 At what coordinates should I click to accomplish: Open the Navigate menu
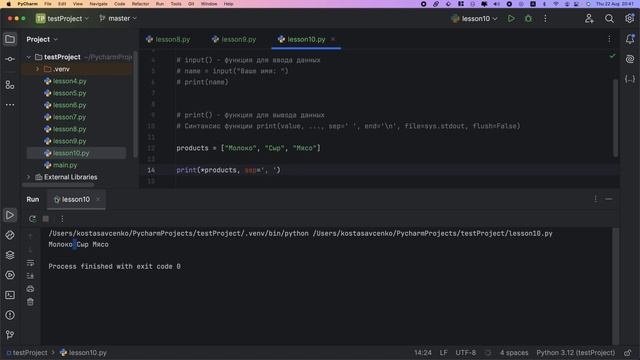point(98,4)
